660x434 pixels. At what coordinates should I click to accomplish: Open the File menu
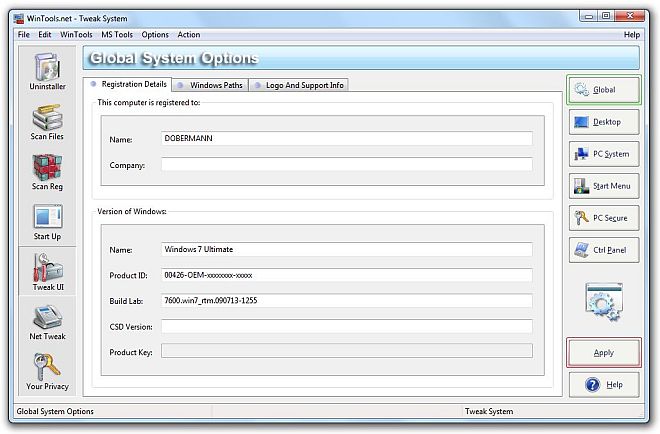[x=24, y=35]
